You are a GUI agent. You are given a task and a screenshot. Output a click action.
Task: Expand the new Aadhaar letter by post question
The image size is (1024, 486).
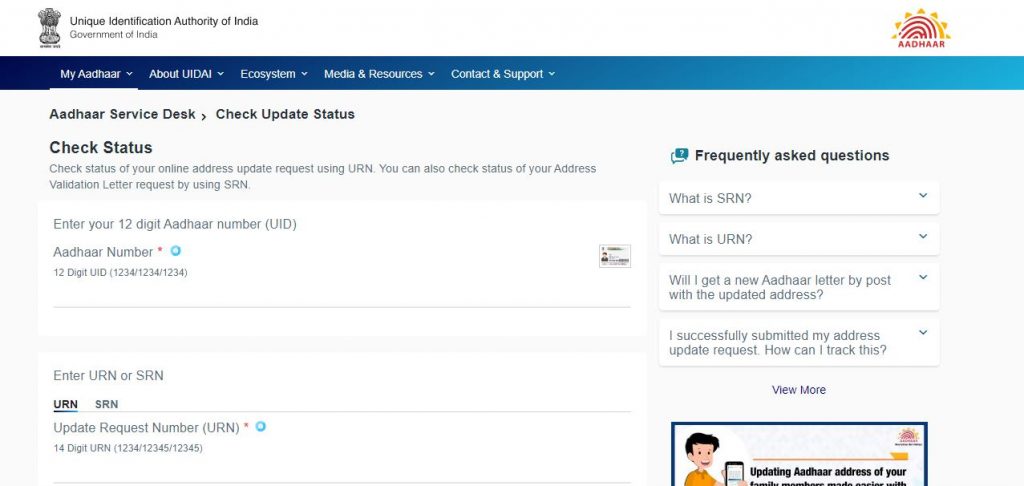pyautogui.click(x=799, y=287)
